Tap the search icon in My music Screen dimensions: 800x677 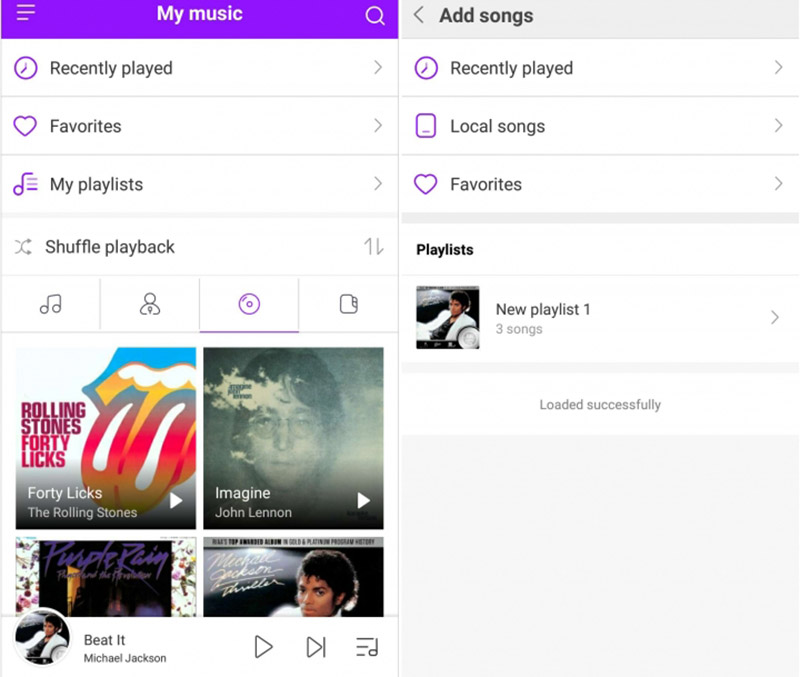(x=374, y=16)
